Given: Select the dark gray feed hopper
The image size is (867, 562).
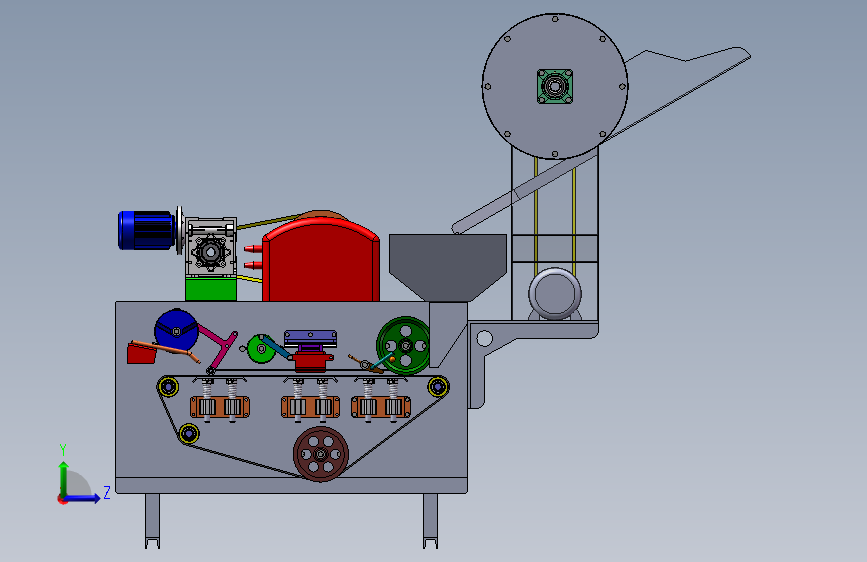Looking at the screenshot, I should pyautogui.click(x=448, y=267).
